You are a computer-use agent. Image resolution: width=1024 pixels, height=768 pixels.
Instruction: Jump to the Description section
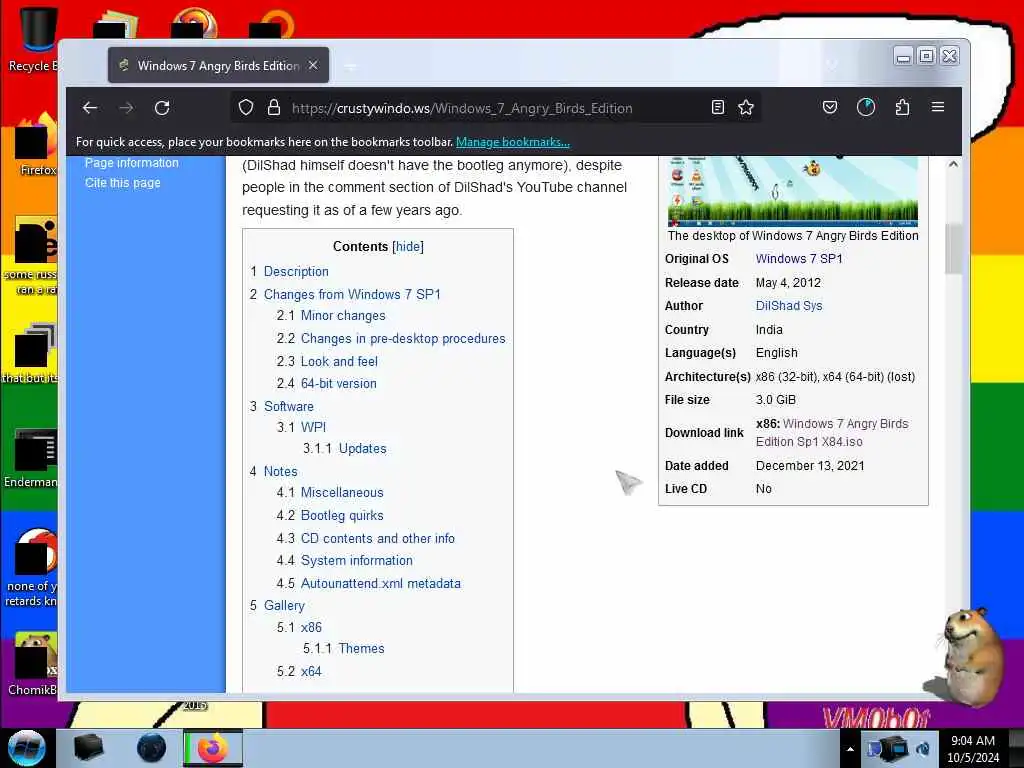[x=296, y=271]
